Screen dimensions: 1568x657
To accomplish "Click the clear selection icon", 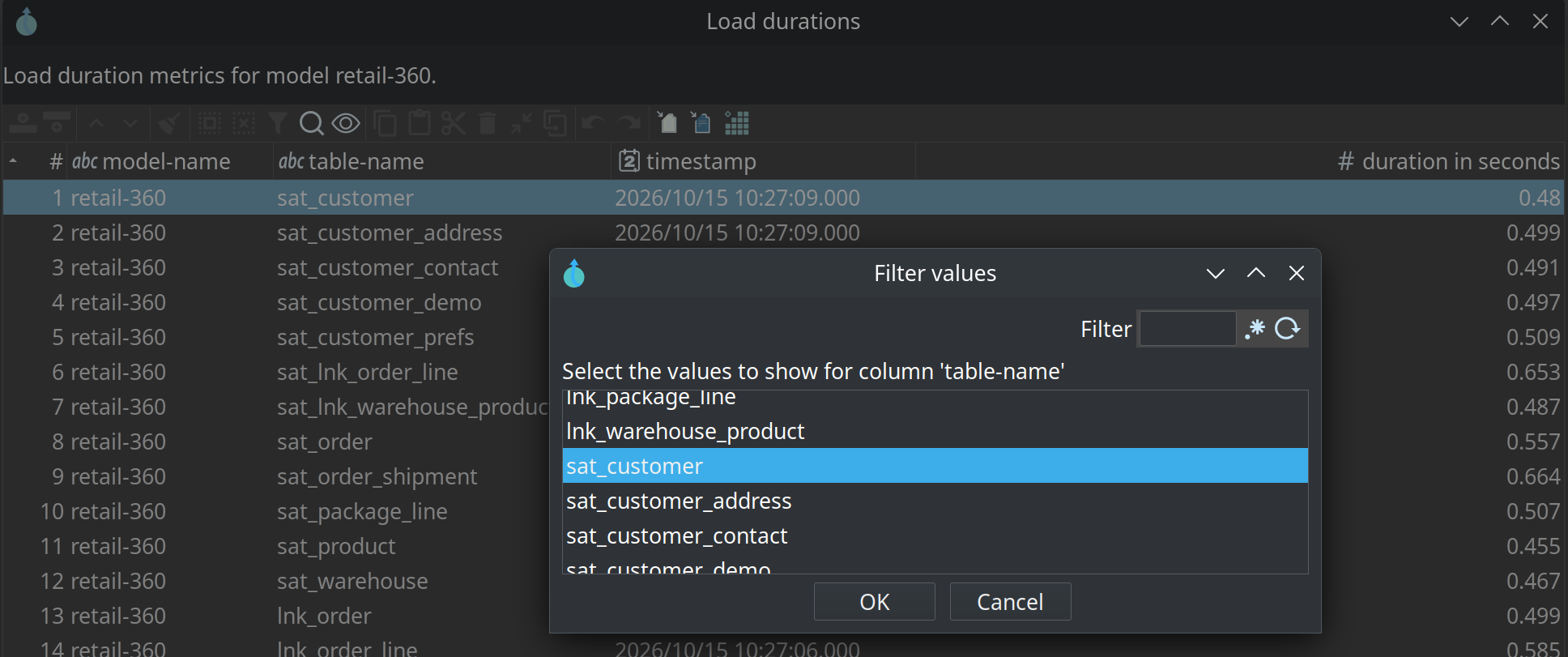I will pyautogui.click(x=243, y=123).
